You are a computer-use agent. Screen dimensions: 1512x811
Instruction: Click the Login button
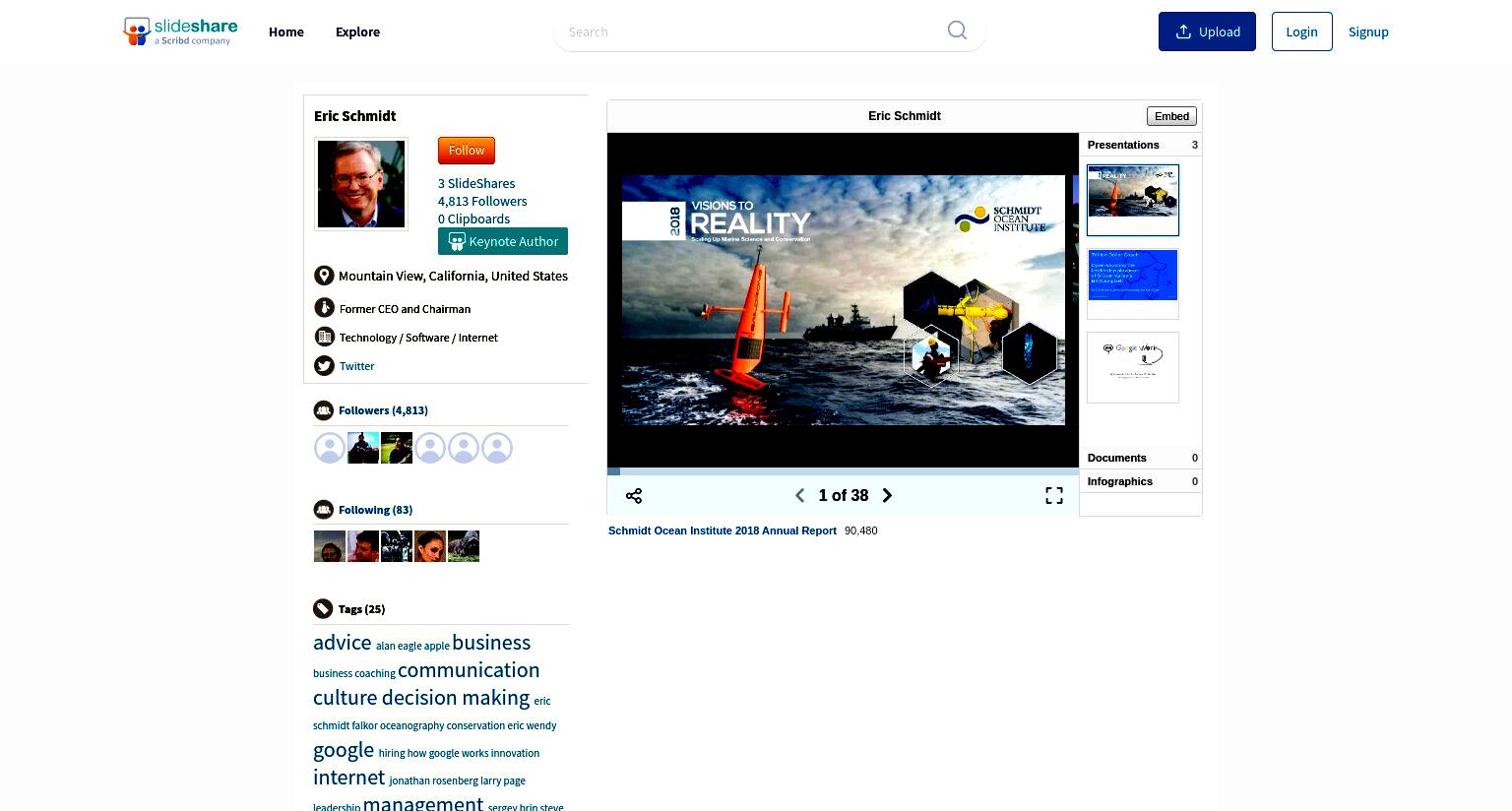[1301, 31]
